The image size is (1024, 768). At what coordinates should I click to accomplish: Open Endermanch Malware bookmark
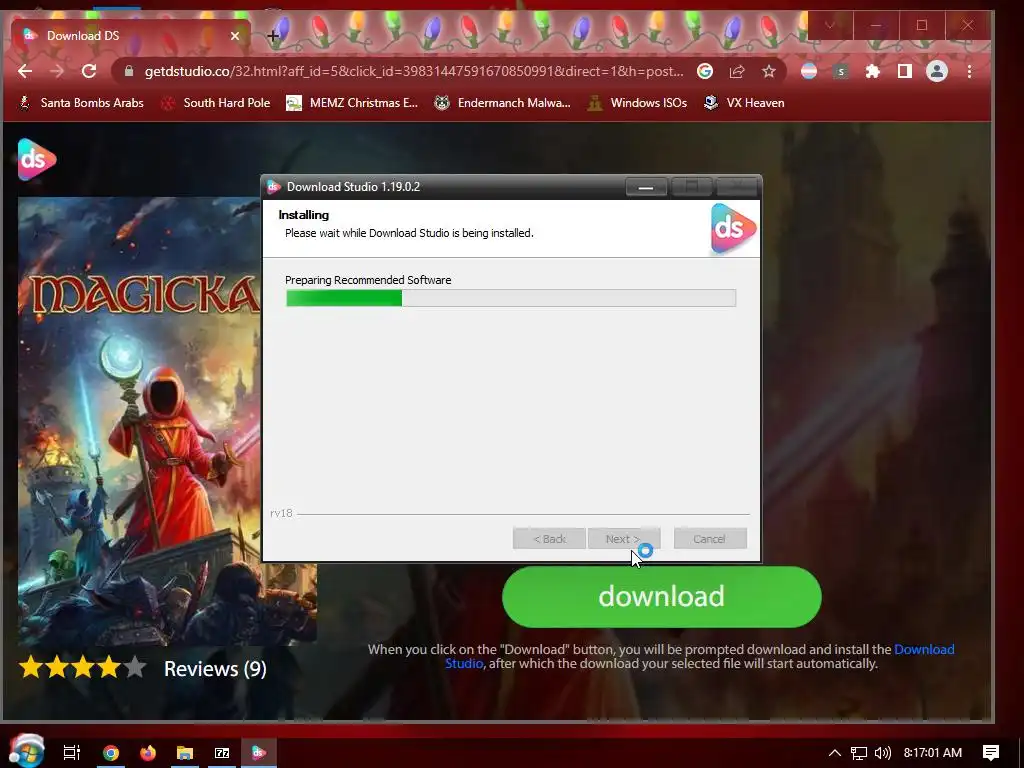click(x=502, y=103)
